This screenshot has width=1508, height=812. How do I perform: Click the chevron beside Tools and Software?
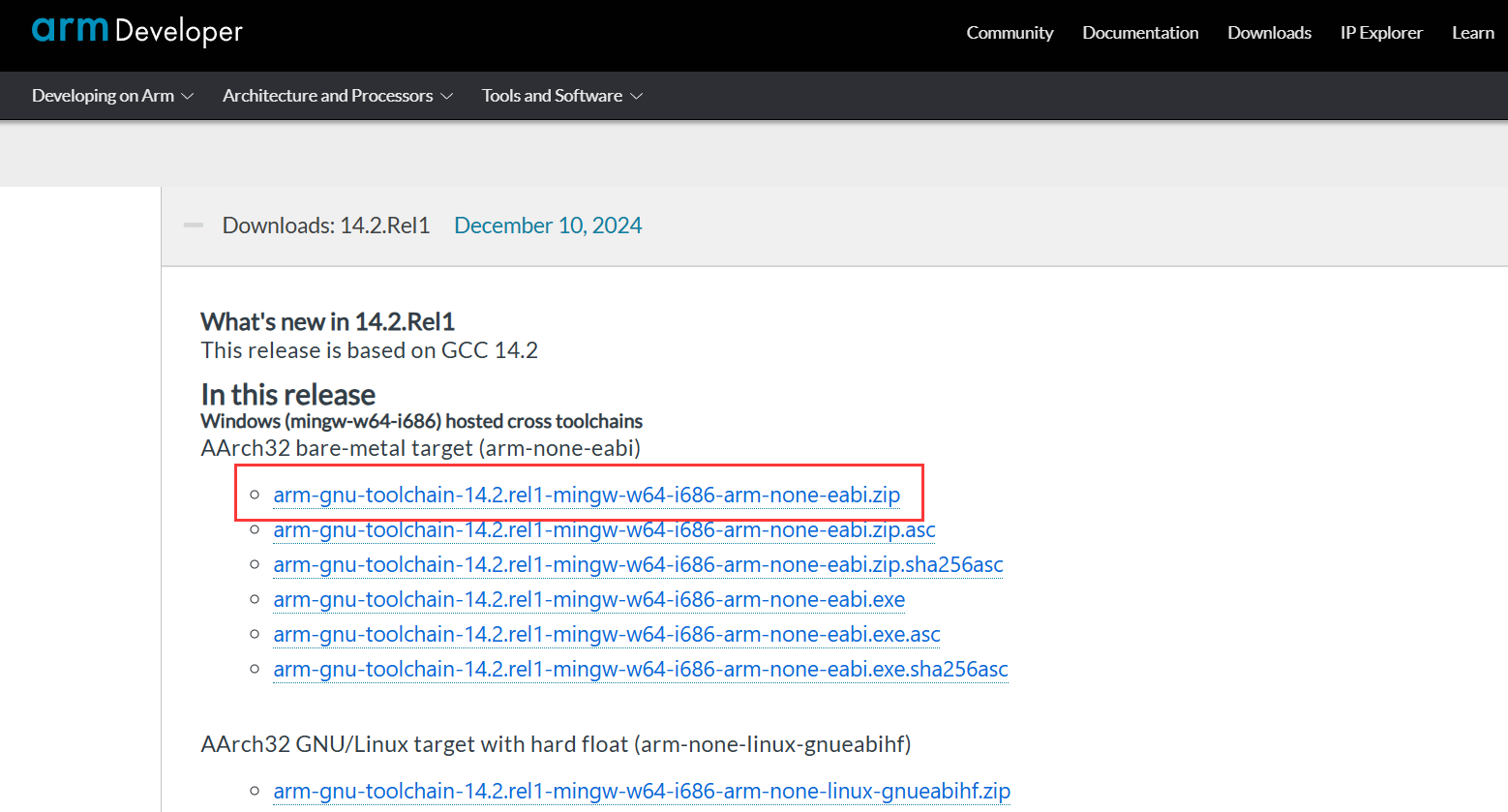(637, 97)
